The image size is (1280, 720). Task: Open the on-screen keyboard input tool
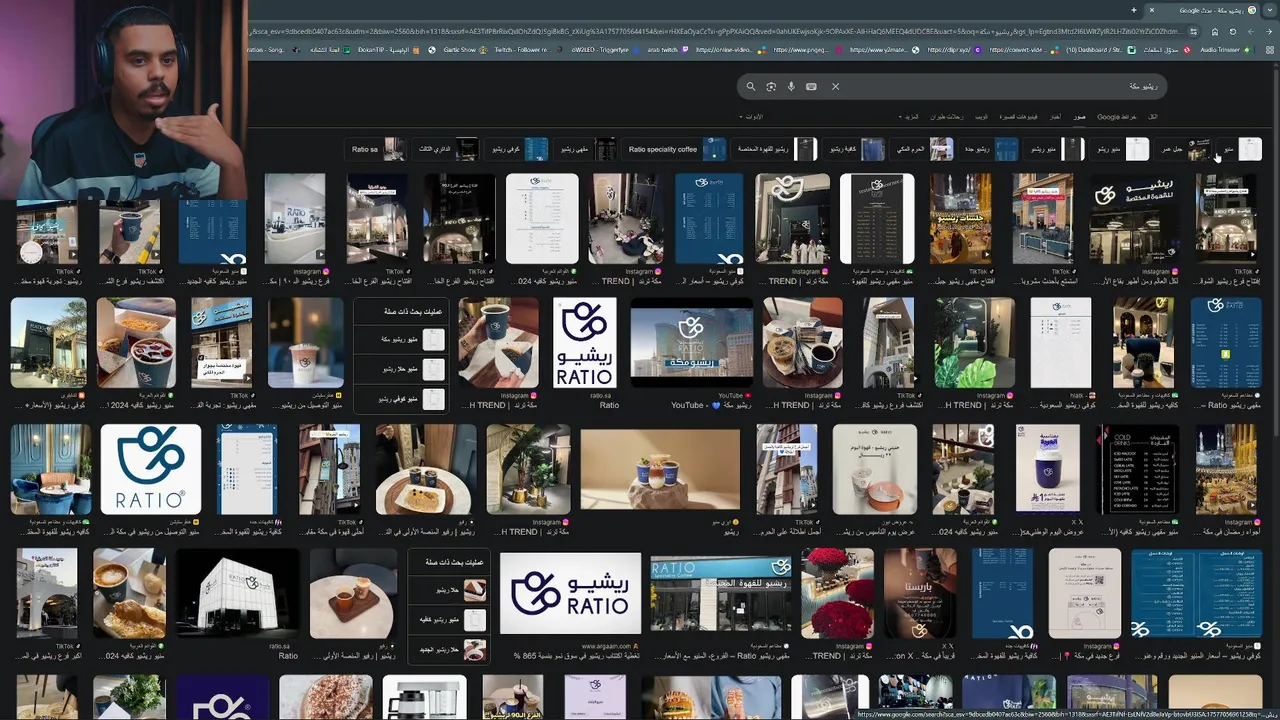pyautogui.click(x=811, y=87)
